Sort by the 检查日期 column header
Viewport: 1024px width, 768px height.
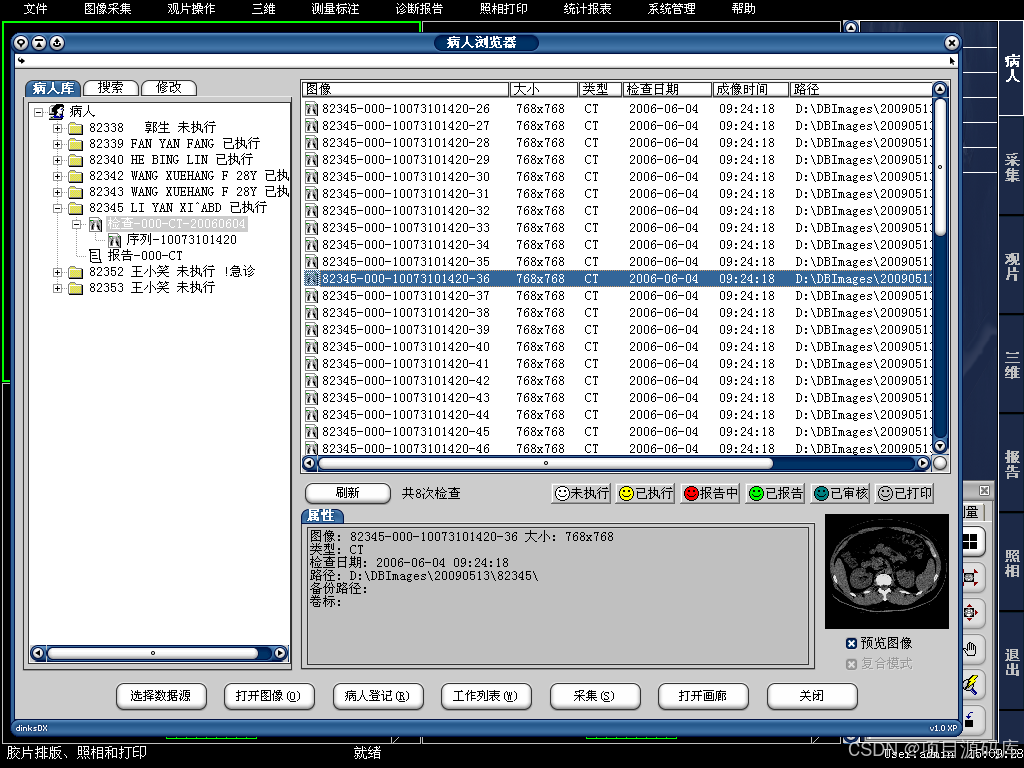click(x=667, y=89)
